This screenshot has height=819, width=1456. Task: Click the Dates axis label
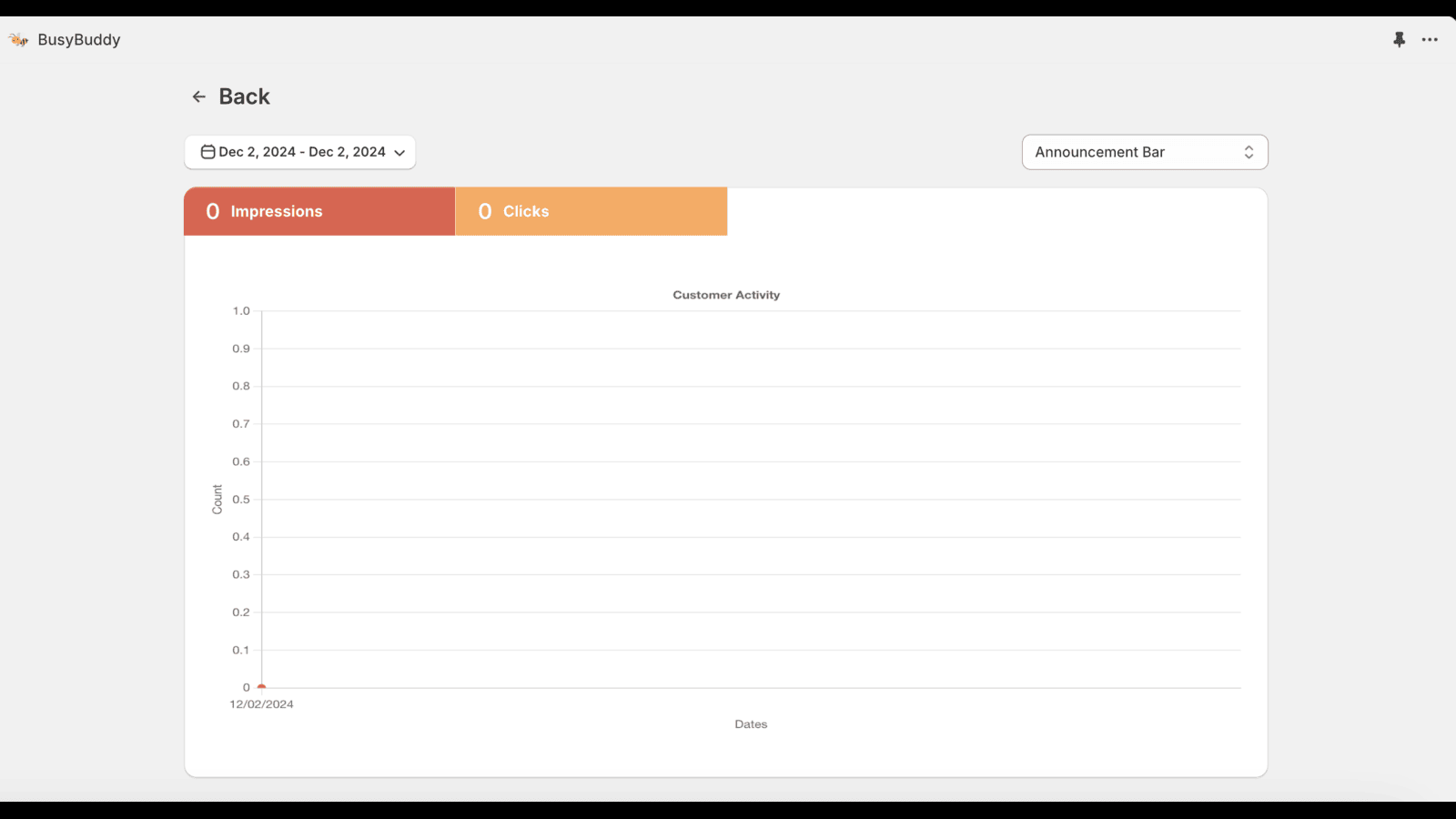point(751,723)
